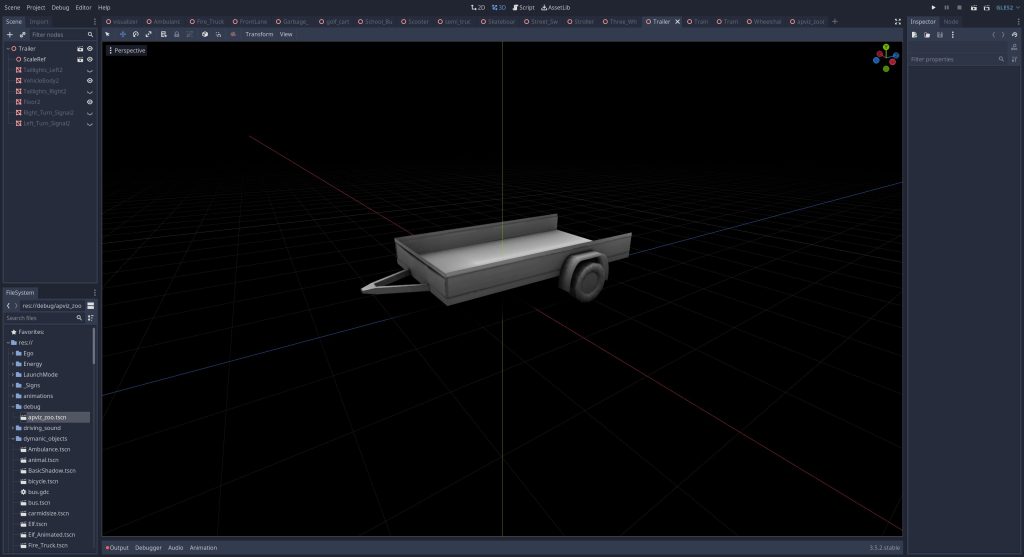Click the Select mode arrow tool
Screen dimensions: 1024x557
coord(108,34)
